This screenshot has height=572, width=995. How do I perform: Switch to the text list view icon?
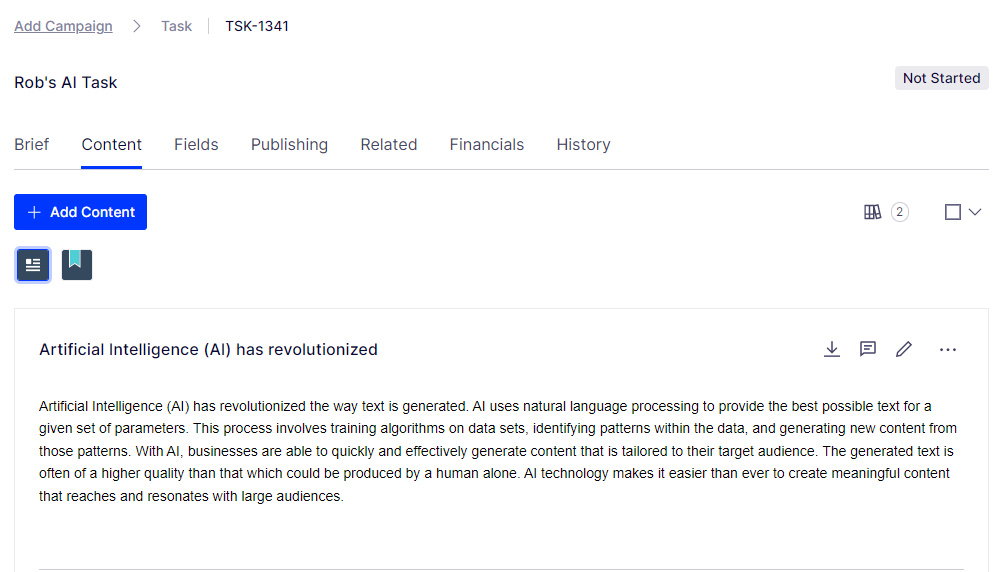pos(33,265)
